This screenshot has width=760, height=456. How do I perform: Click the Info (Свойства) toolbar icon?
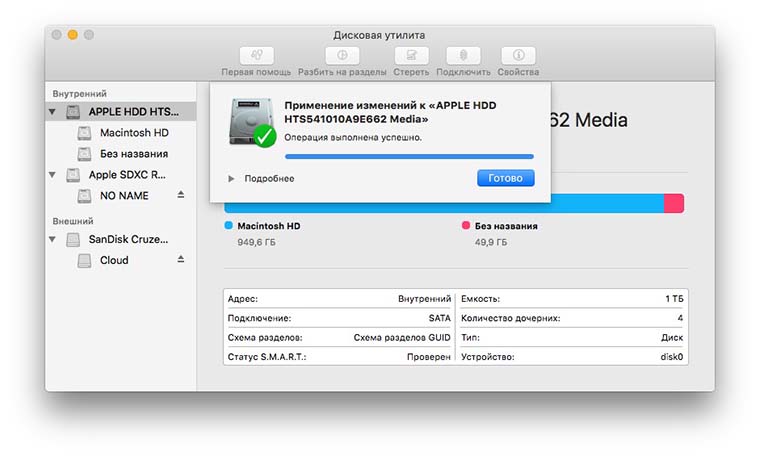(x=518, y=55)
